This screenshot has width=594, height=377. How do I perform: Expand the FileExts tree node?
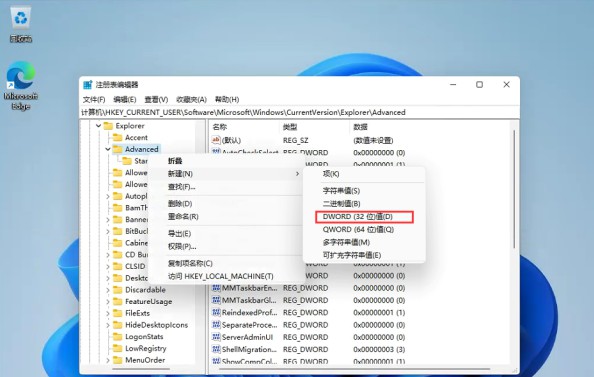(108, 313)
